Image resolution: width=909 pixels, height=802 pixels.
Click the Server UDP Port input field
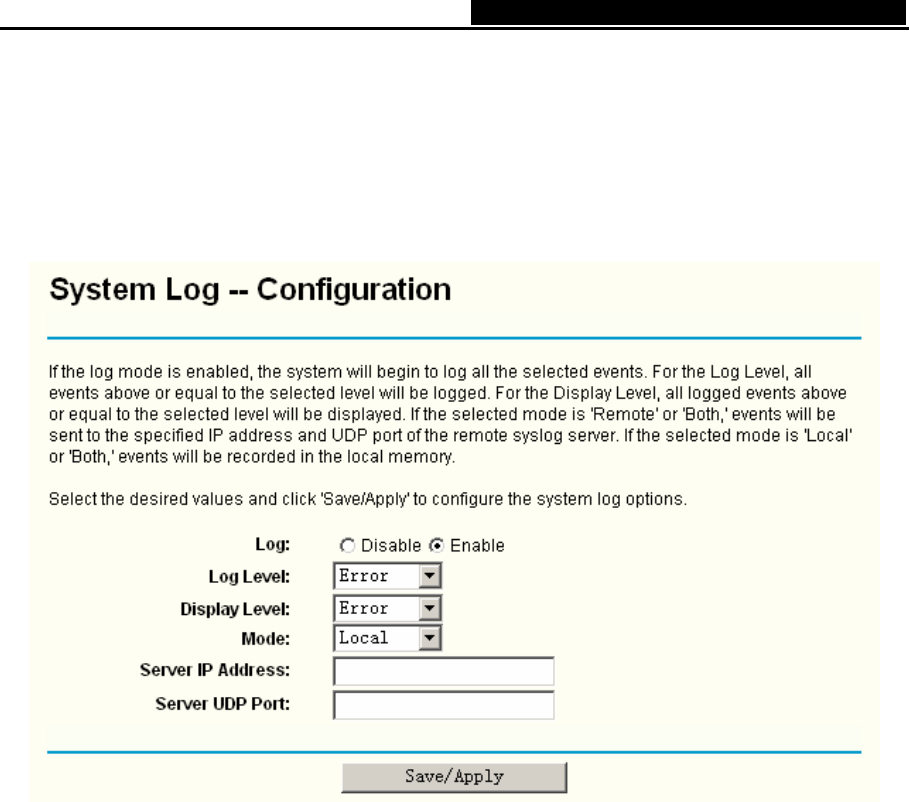443,705
